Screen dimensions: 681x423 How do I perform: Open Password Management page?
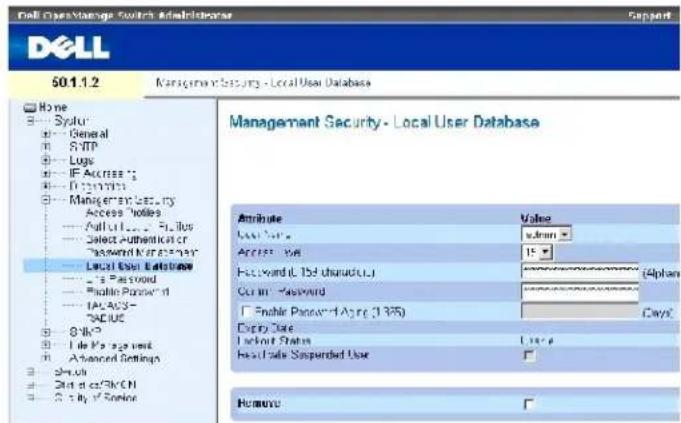[142, 252]
